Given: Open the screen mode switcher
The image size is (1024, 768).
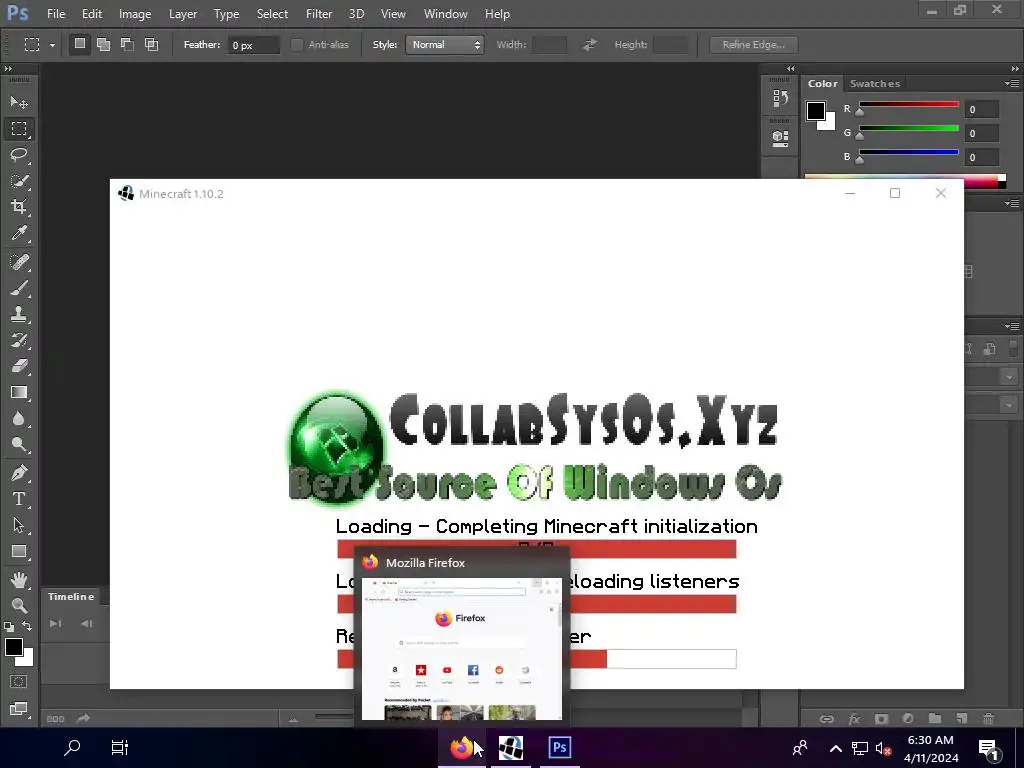Looking at the screenshot, I should click(x=19, y=709).
